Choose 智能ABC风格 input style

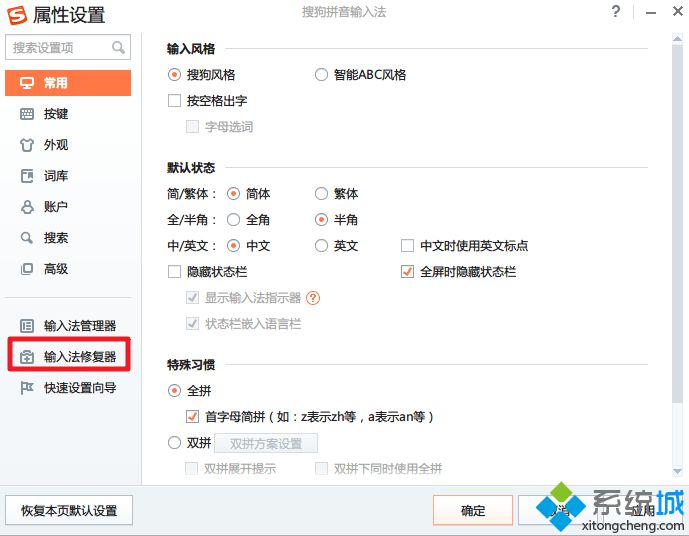pos(321,75)
